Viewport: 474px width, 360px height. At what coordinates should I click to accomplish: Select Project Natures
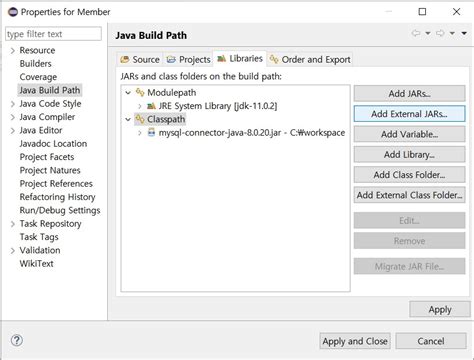[50, 170]
